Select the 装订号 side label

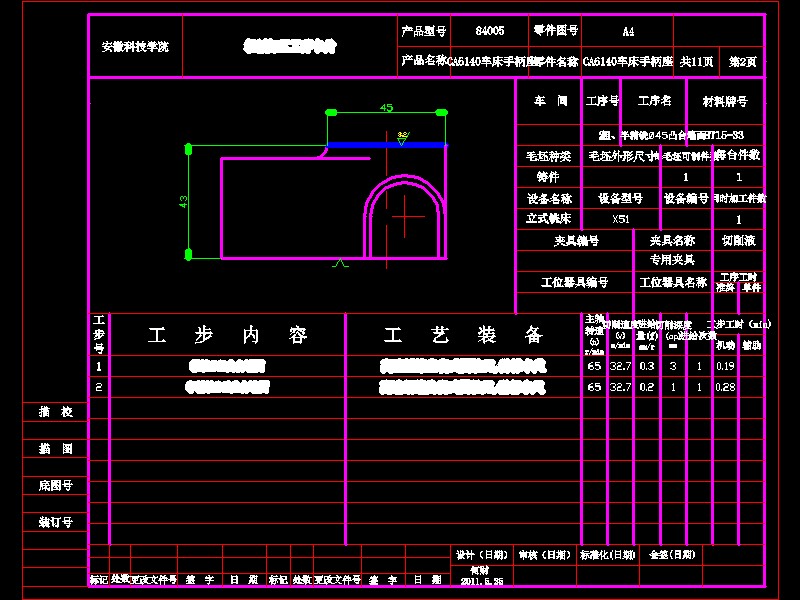click(56, 522)
